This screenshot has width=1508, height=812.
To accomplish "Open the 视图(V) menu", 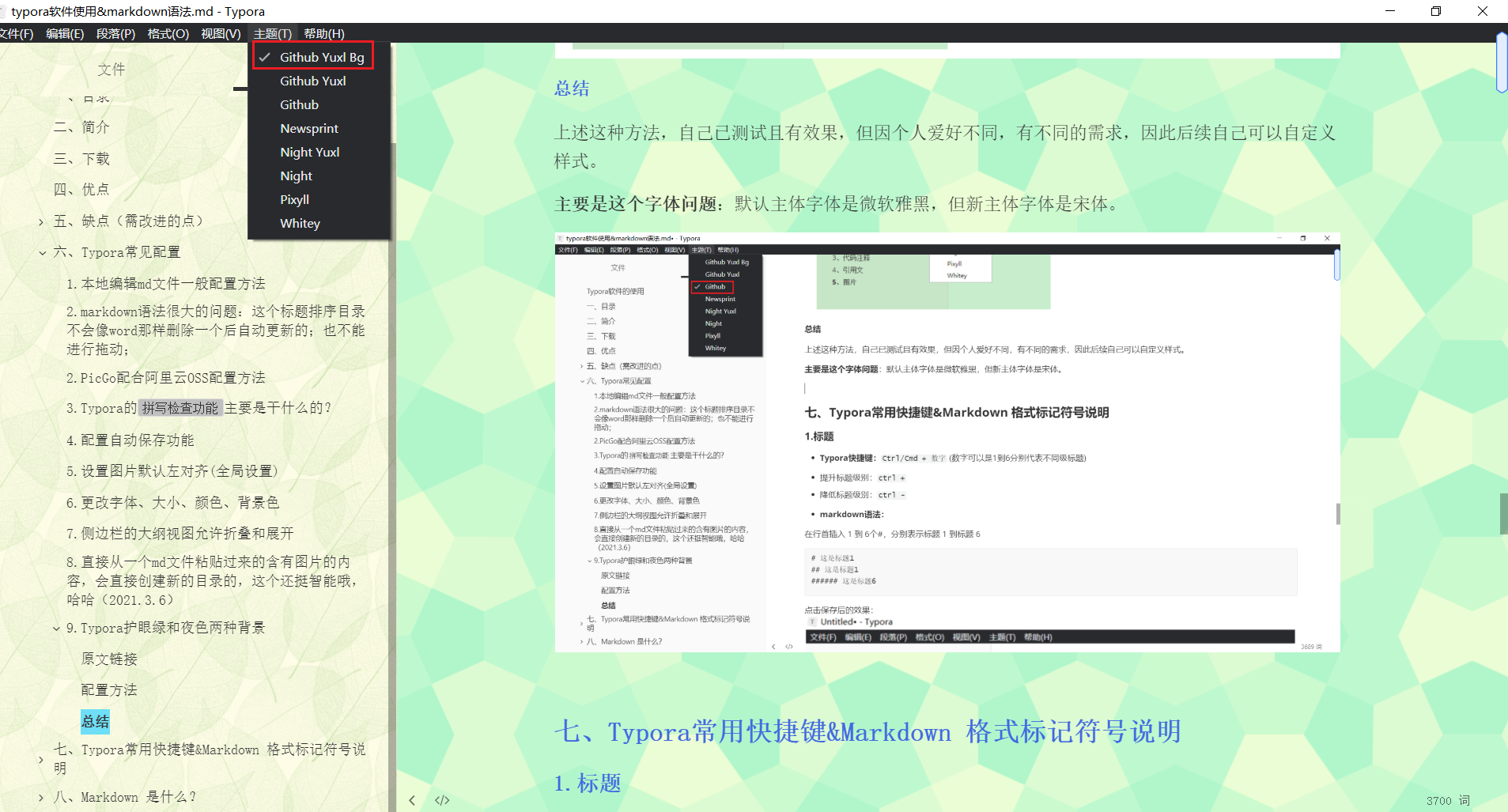I will point(221,33).
